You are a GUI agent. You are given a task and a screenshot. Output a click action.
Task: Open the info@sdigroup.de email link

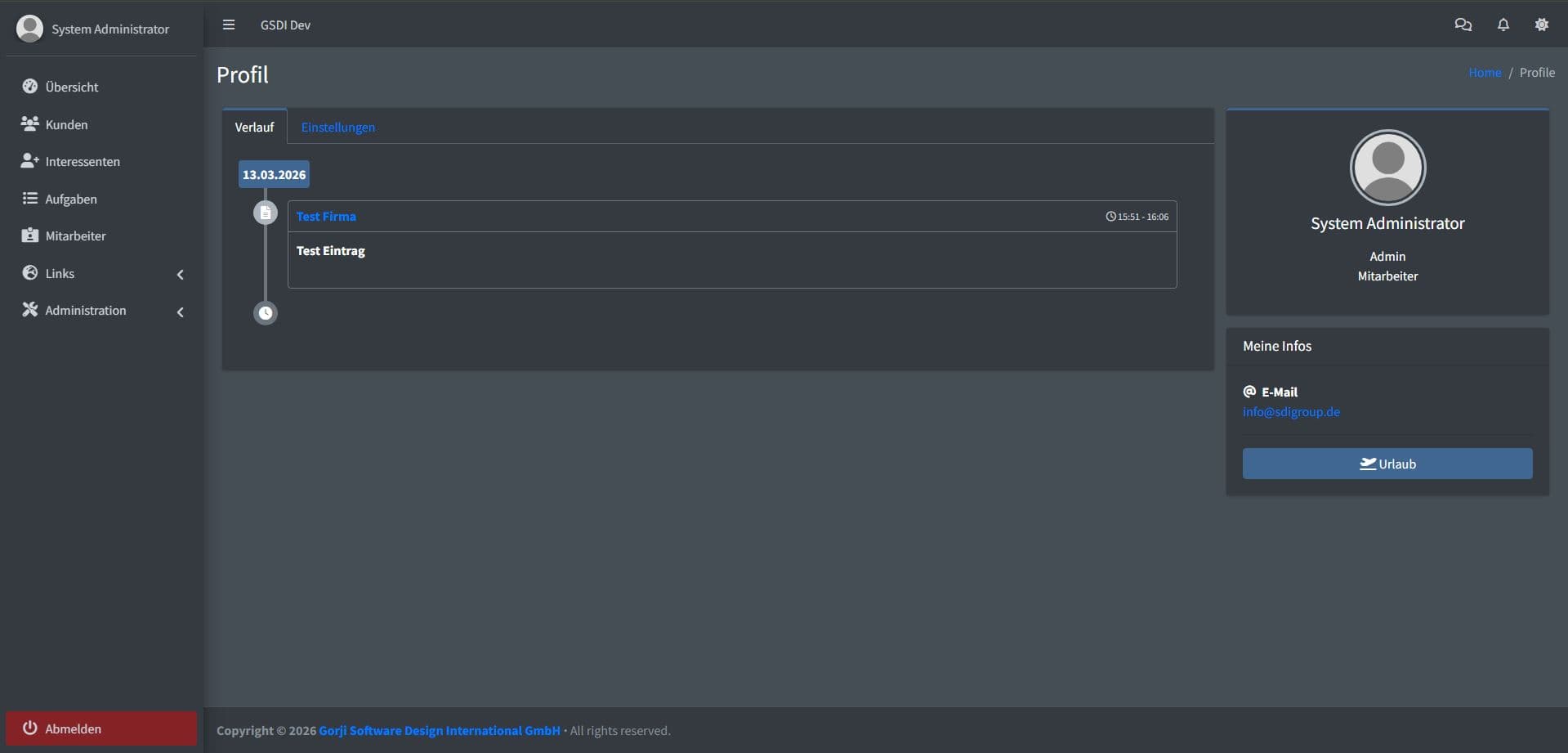(1291, 411)
